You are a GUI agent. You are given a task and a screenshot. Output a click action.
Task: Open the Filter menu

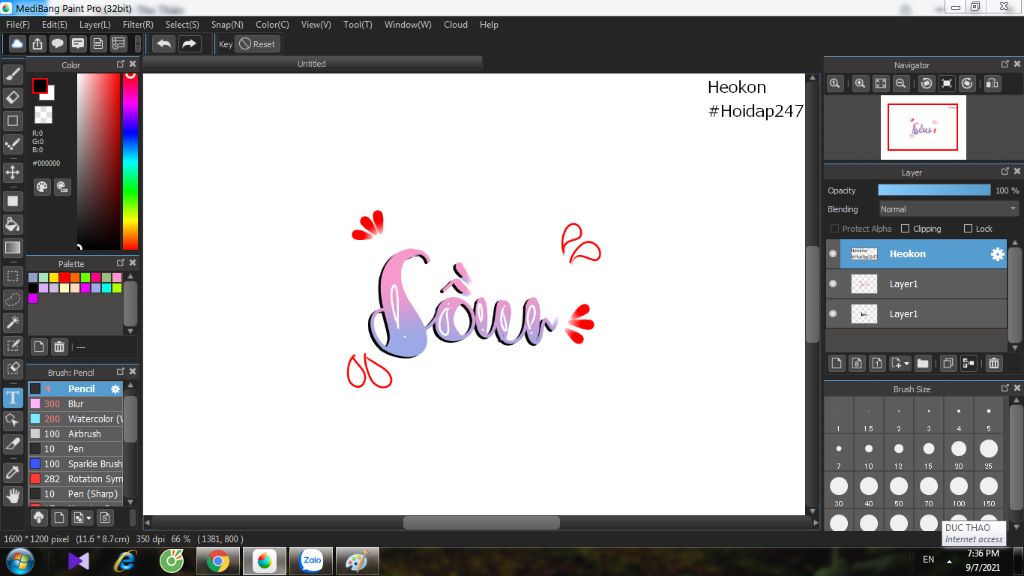138,24
